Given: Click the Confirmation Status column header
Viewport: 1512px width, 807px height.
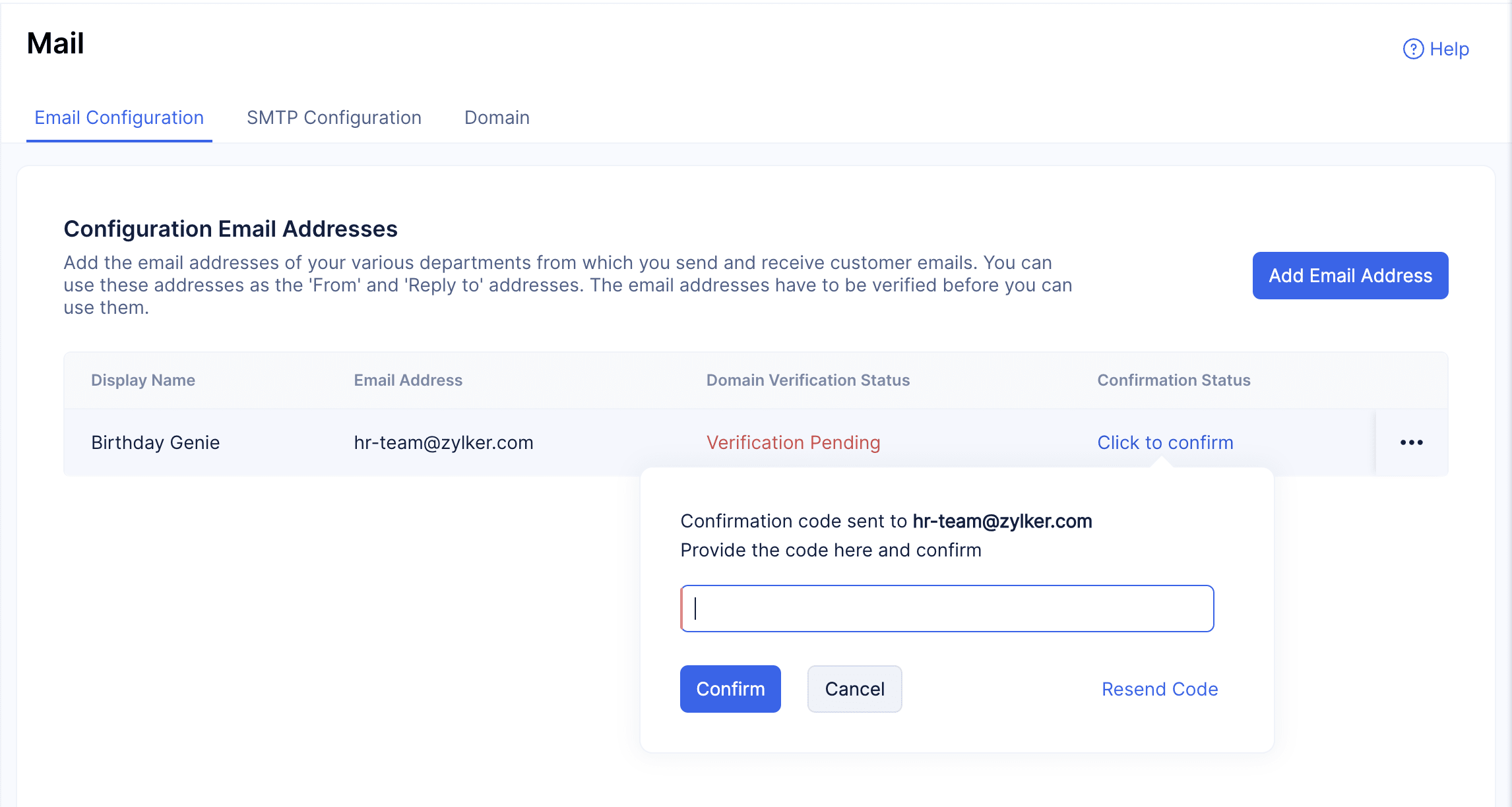Looking at the screenshot, I should tap(1174, 380).
